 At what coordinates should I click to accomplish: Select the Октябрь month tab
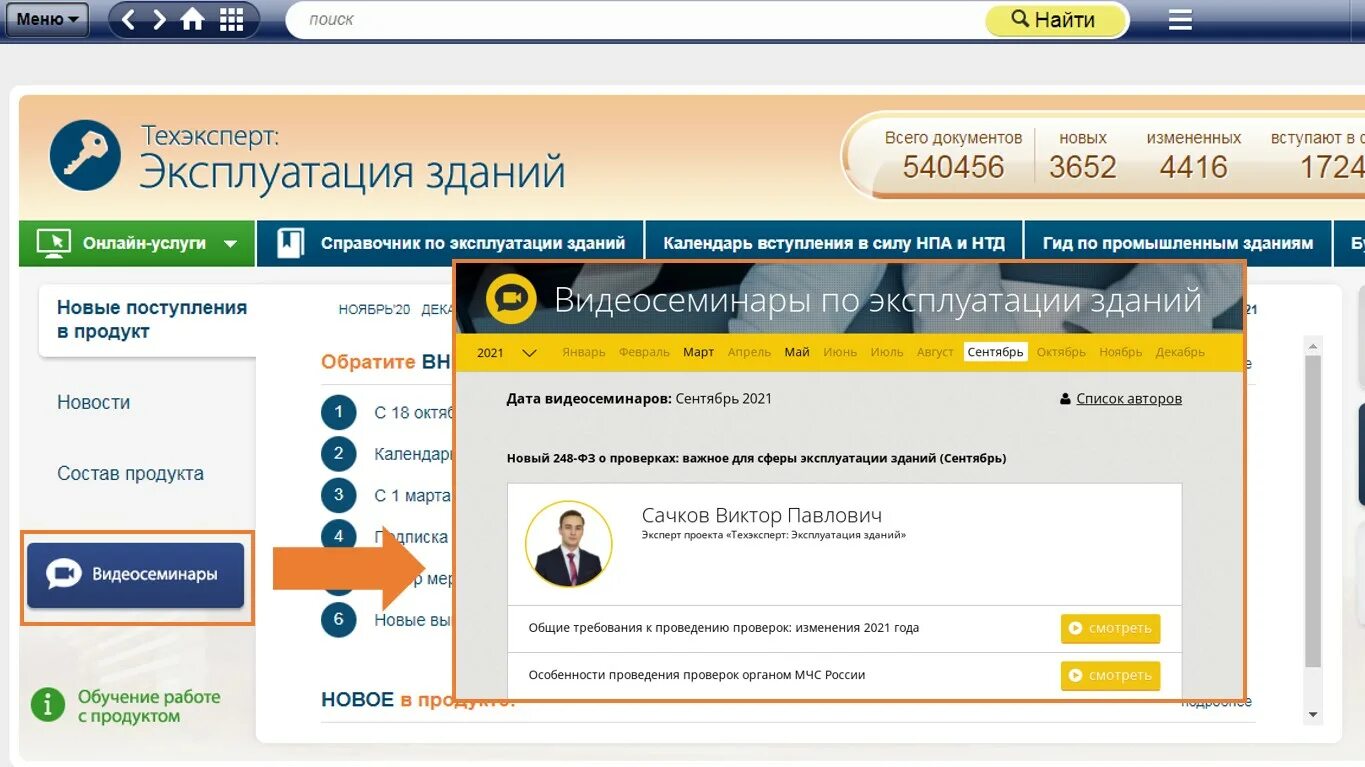point(1061,352)
